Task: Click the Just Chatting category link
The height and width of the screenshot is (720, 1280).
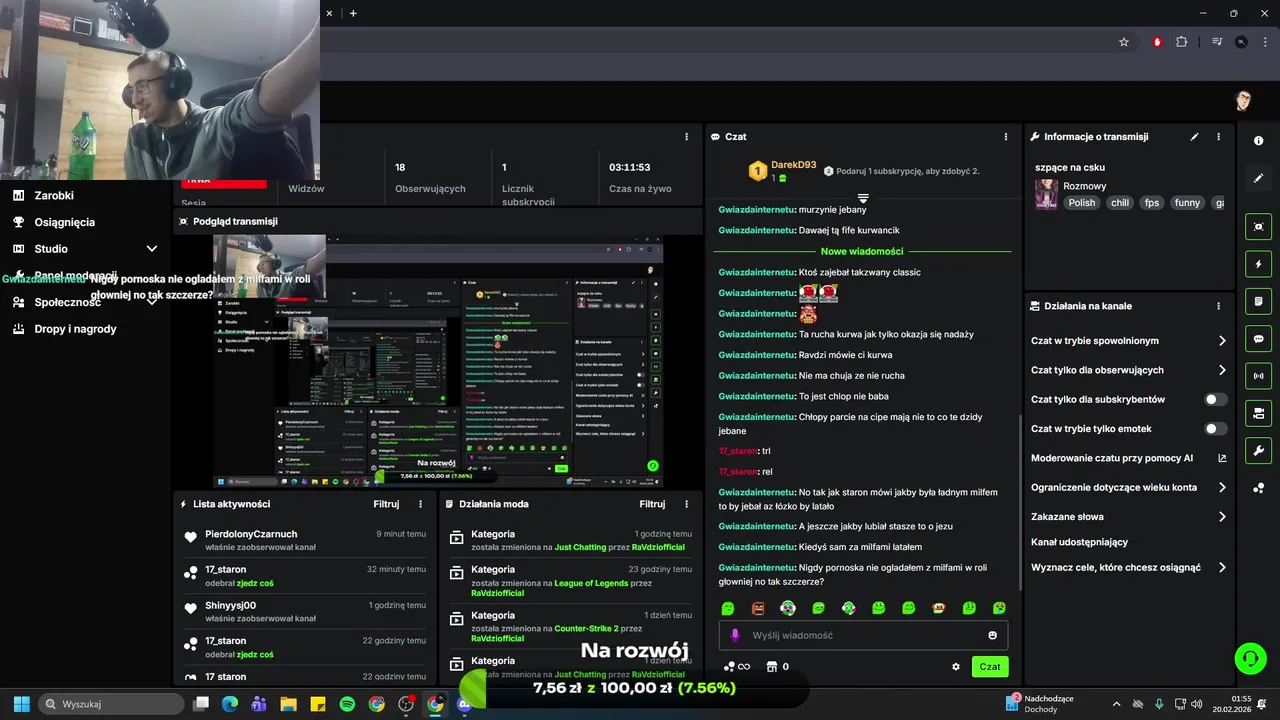Action: click(580, 548)
